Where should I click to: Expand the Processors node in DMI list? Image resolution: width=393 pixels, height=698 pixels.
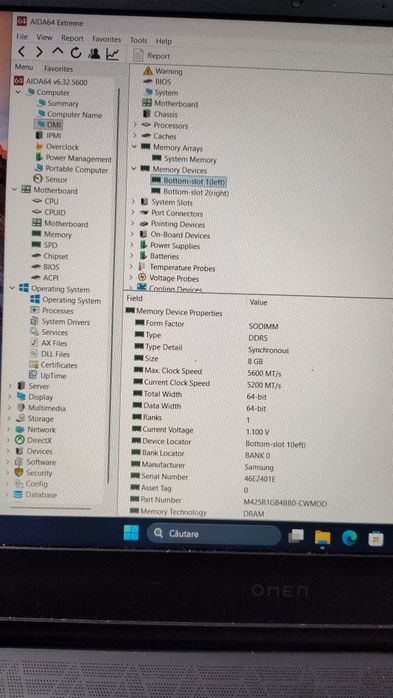click(x=135, y=125)
